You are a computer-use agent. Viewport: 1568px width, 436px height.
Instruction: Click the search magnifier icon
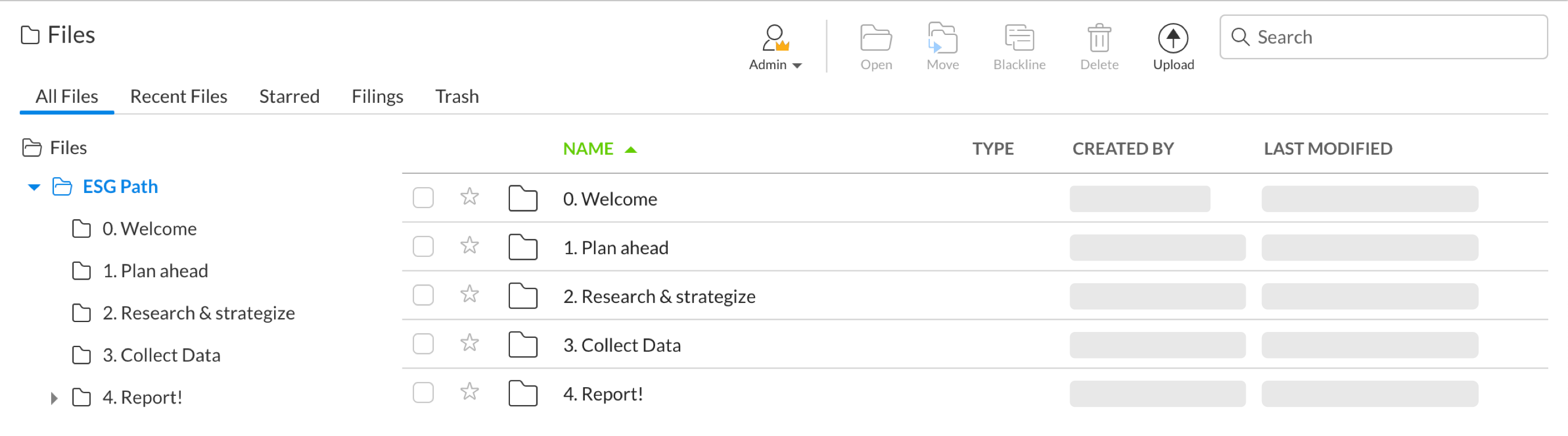click(x=1240, y=37)
